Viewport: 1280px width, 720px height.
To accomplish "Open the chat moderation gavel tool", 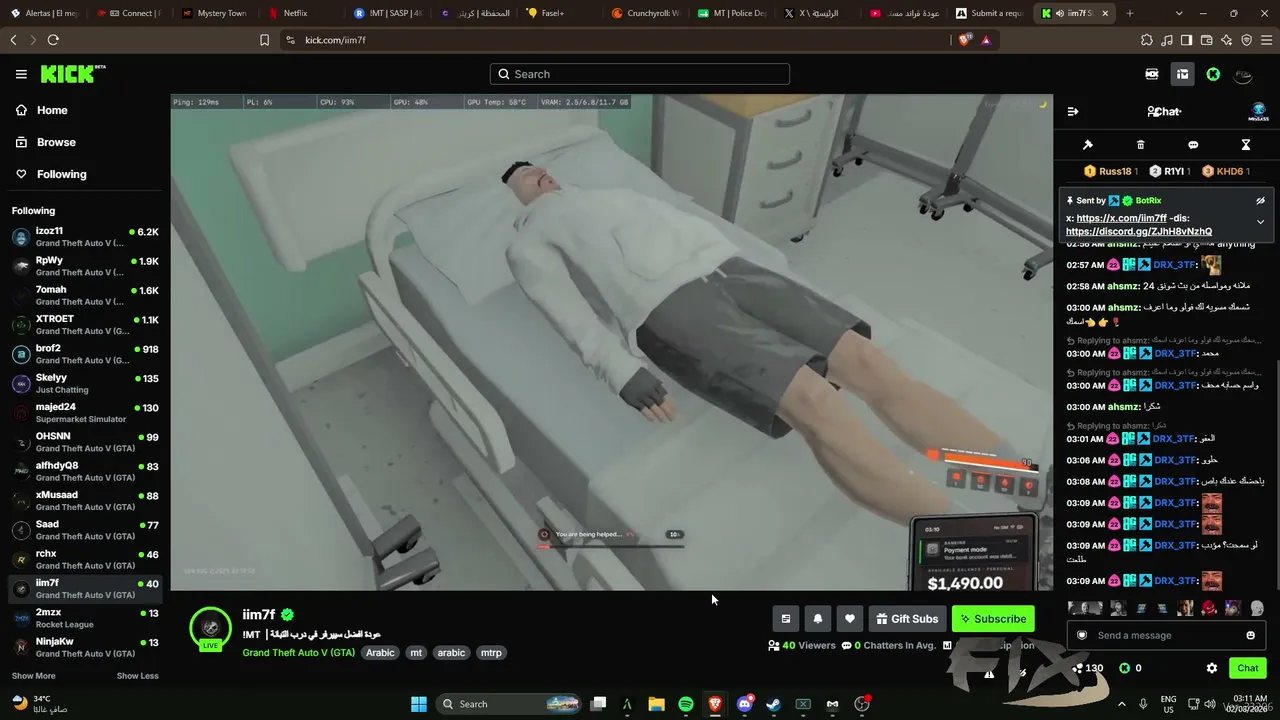I will (1088, 145).
